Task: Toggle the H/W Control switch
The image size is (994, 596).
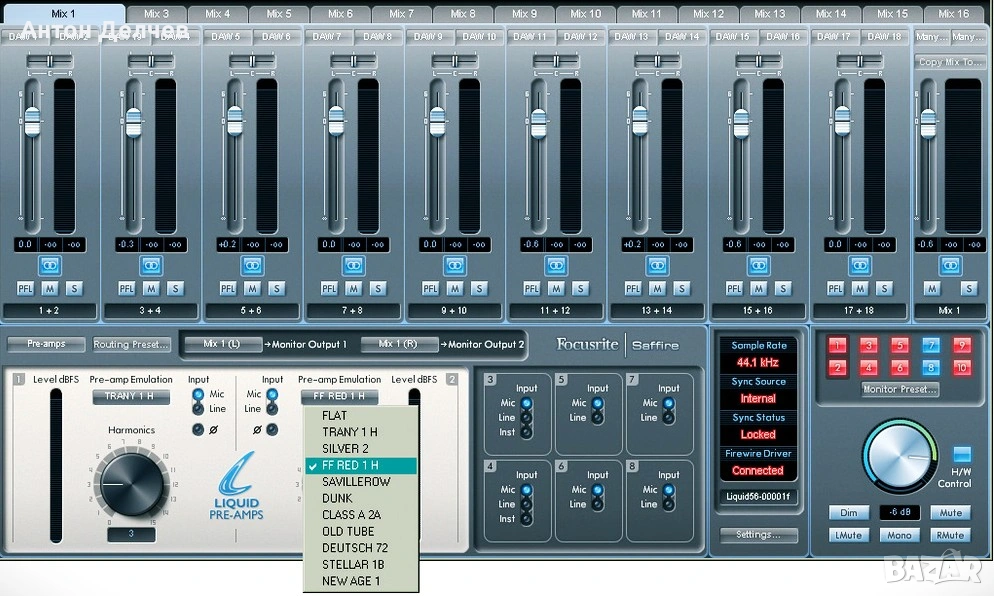Action: [961, 455]
